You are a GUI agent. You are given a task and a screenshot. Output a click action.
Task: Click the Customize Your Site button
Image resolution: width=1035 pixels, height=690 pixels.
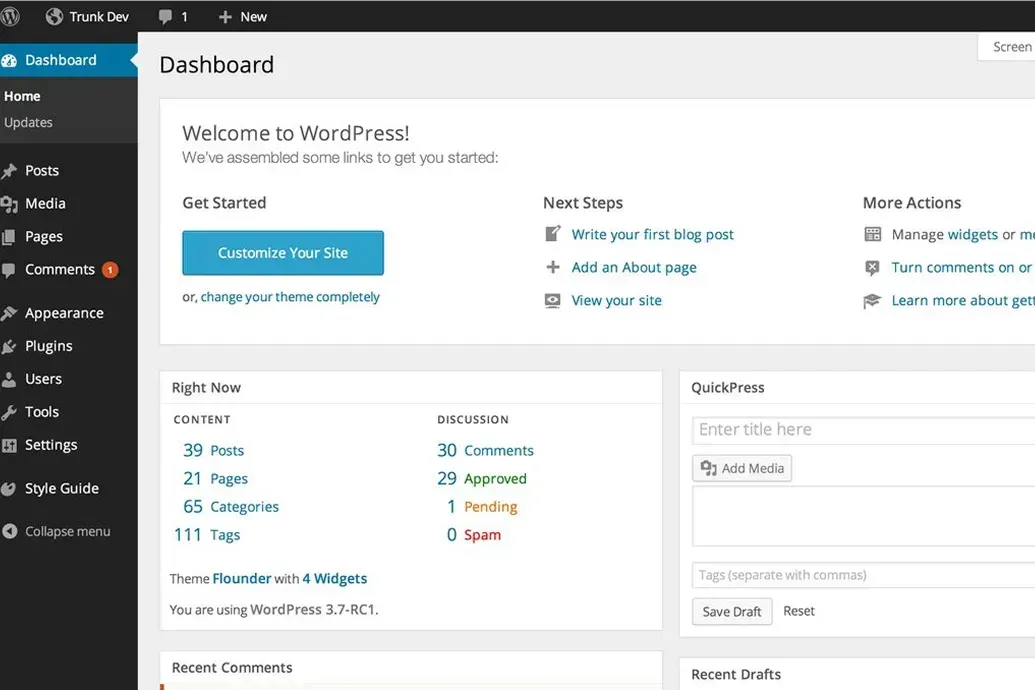[283, 253]
